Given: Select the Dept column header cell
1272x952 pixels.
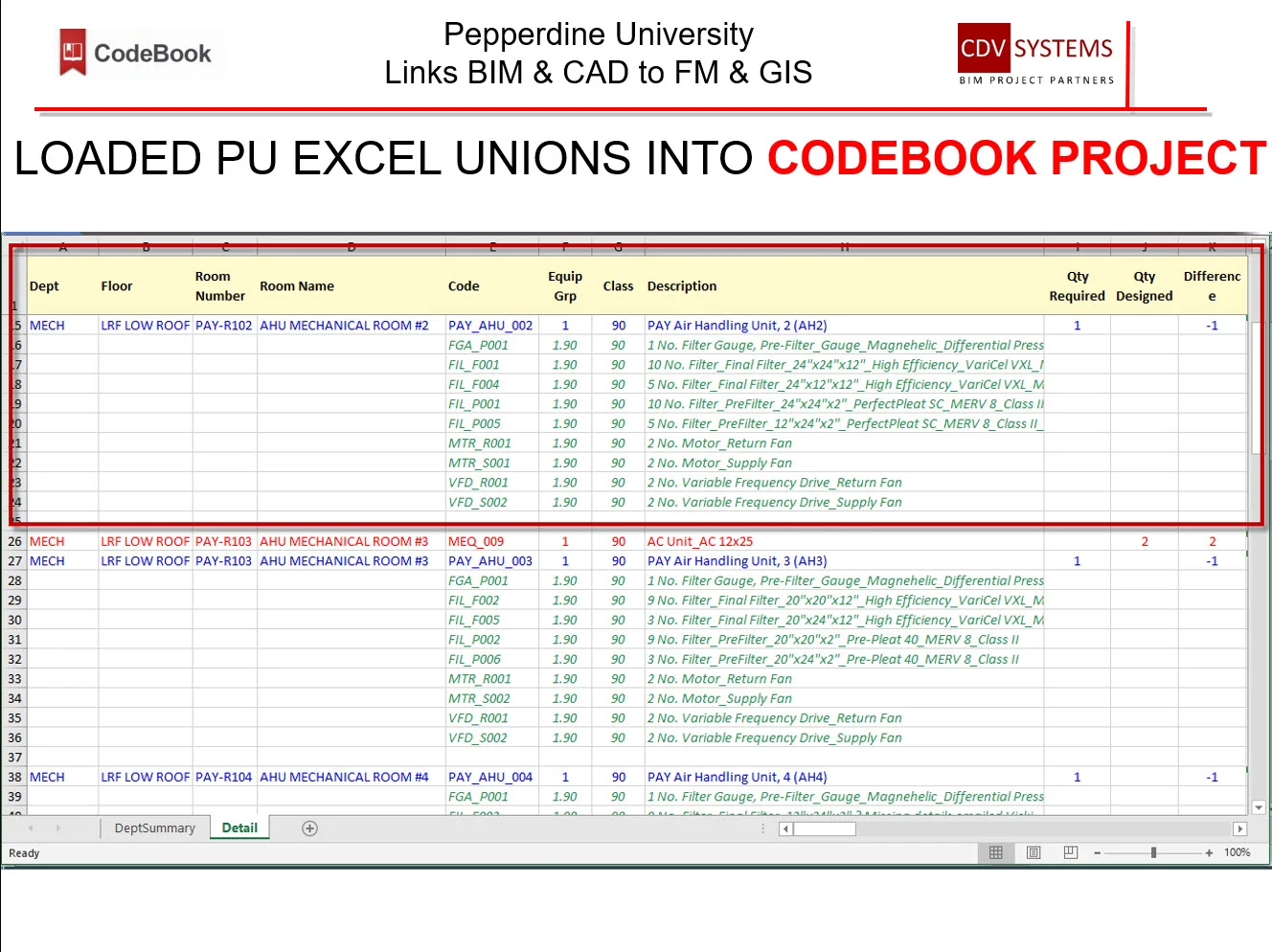Looking at the screenshot, I should 62,285.
